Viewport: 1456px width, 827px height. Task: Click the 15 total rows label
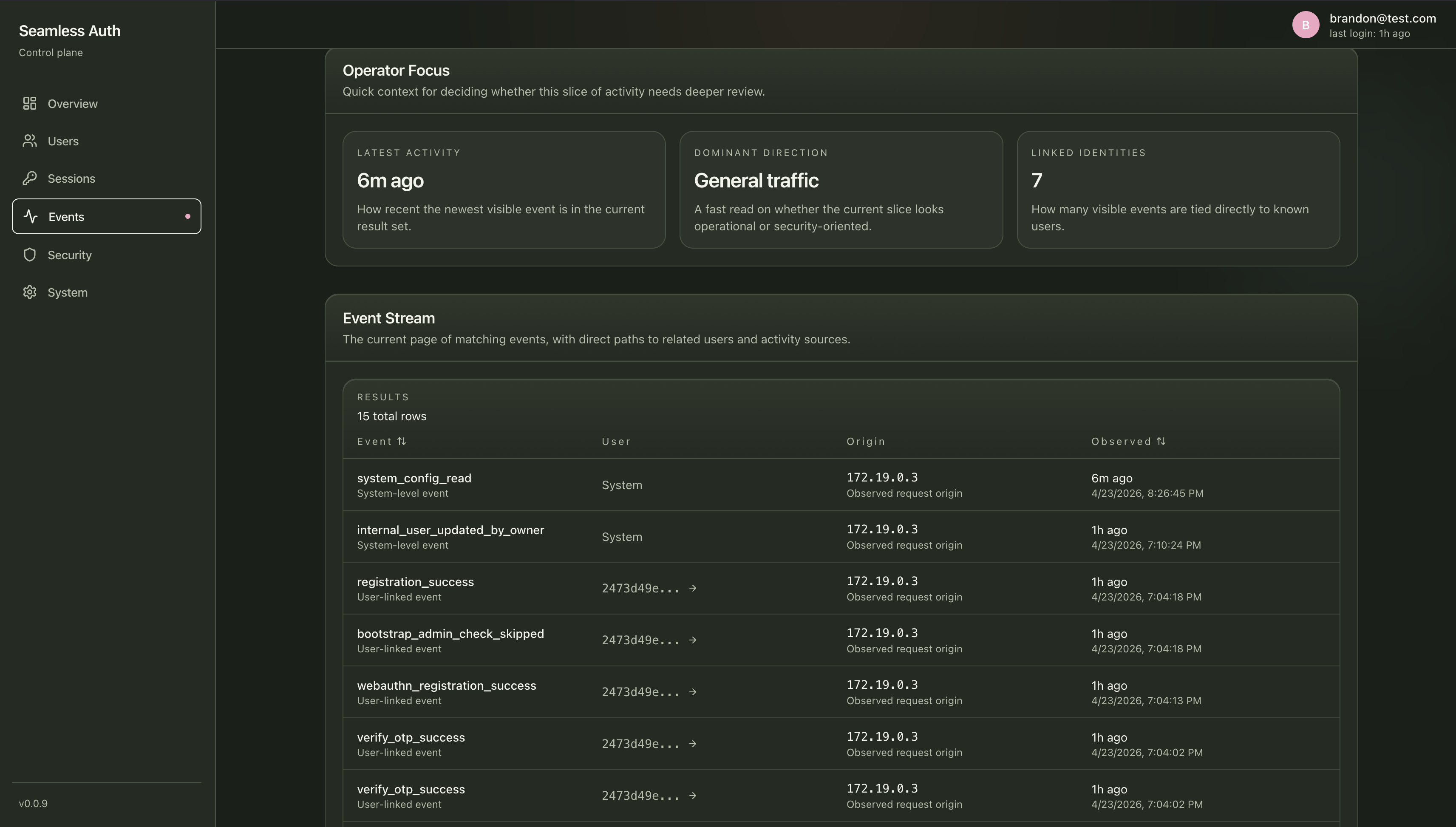pos(391,416)
